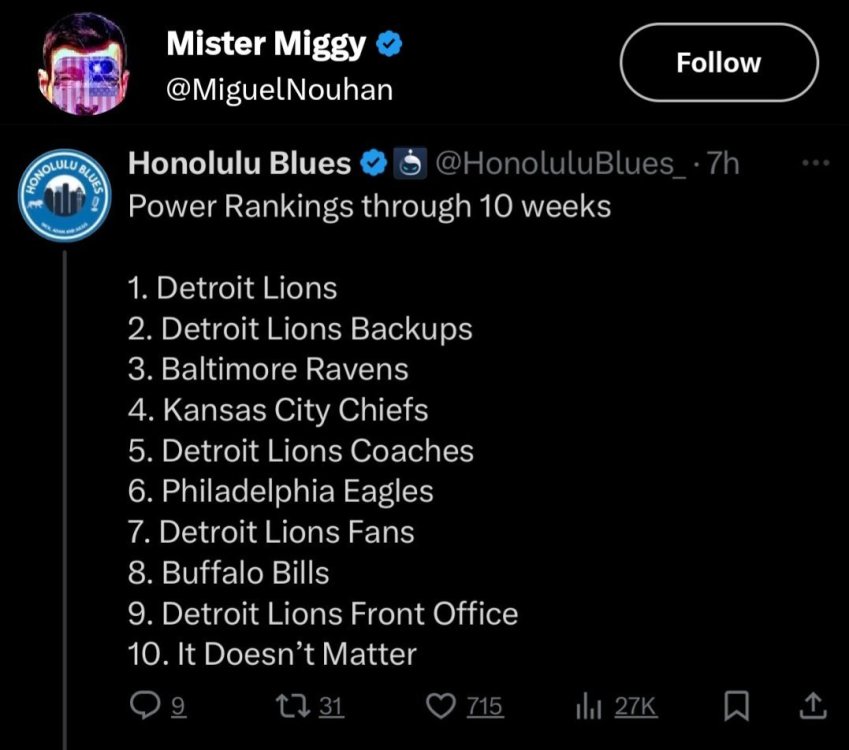
Task: Like the post with the heart icon
Action: pos(441,706)
